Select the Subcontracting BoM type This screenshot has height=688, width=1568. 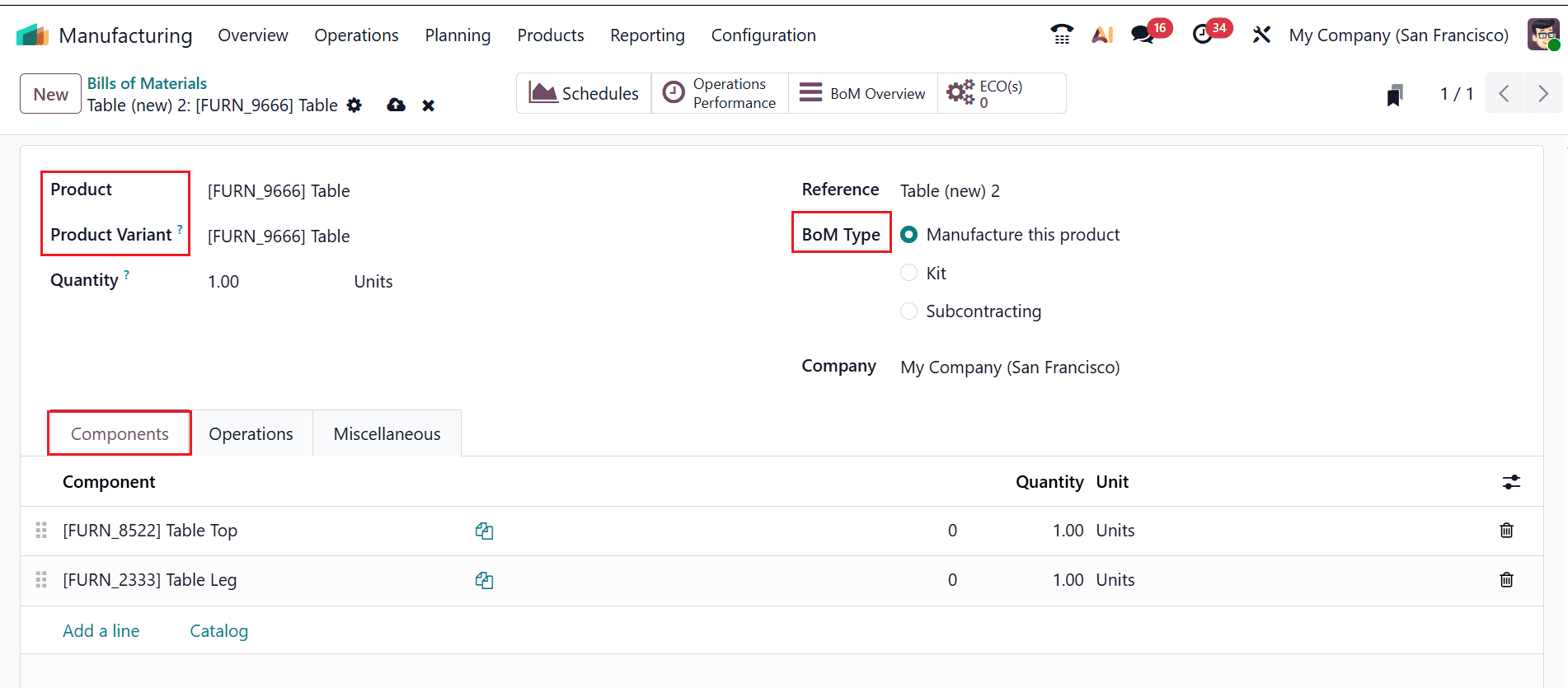click(908, 311)
